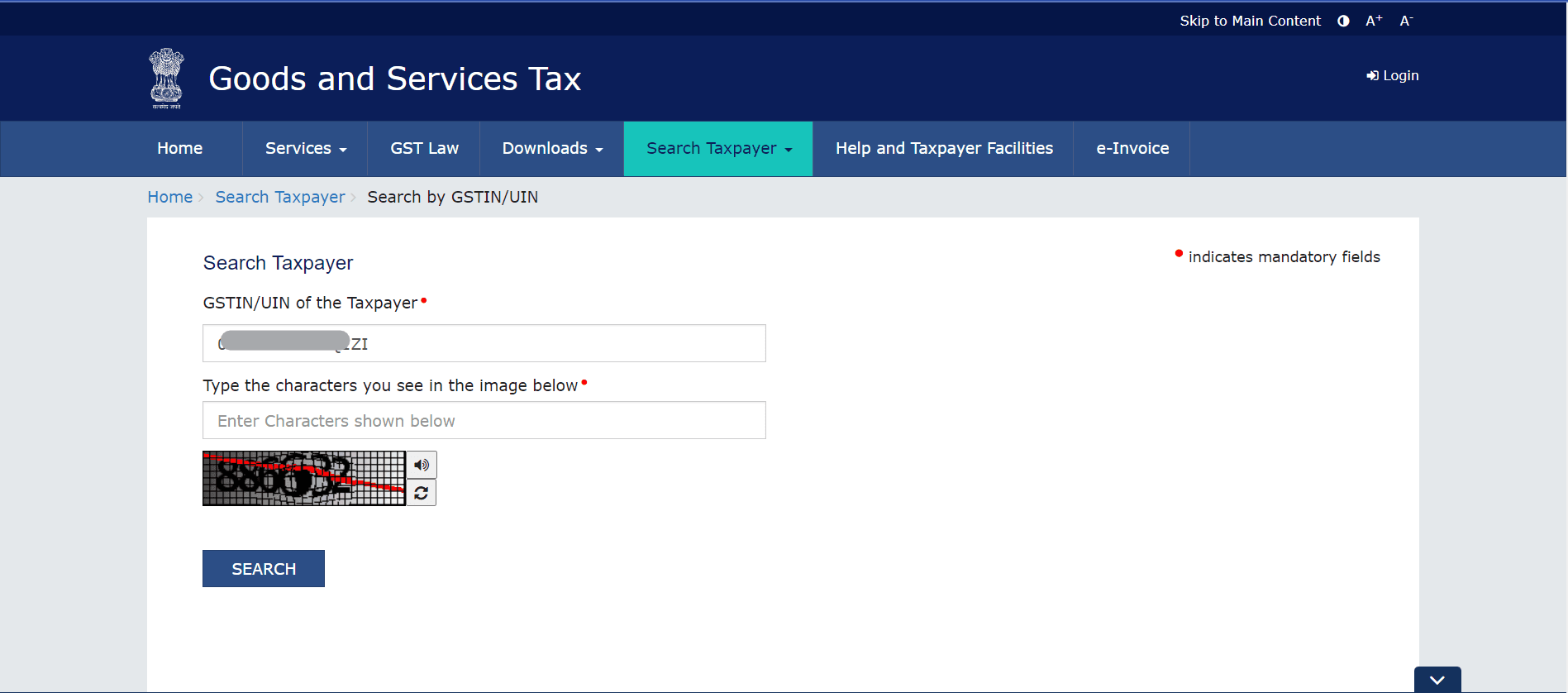Screen dimensions: 1568x693
Task: Click the national emblem logo
Action: 166,79
